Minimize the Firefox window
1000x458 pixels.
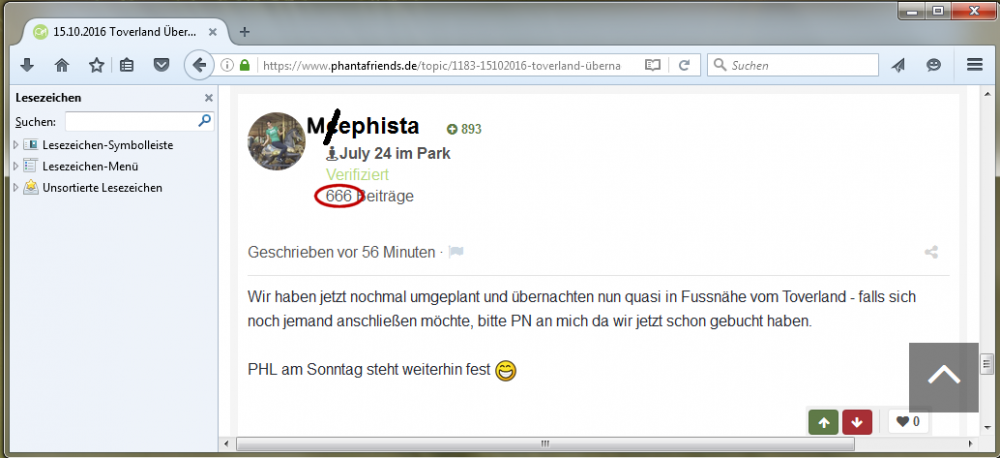[x=913, y=10]
